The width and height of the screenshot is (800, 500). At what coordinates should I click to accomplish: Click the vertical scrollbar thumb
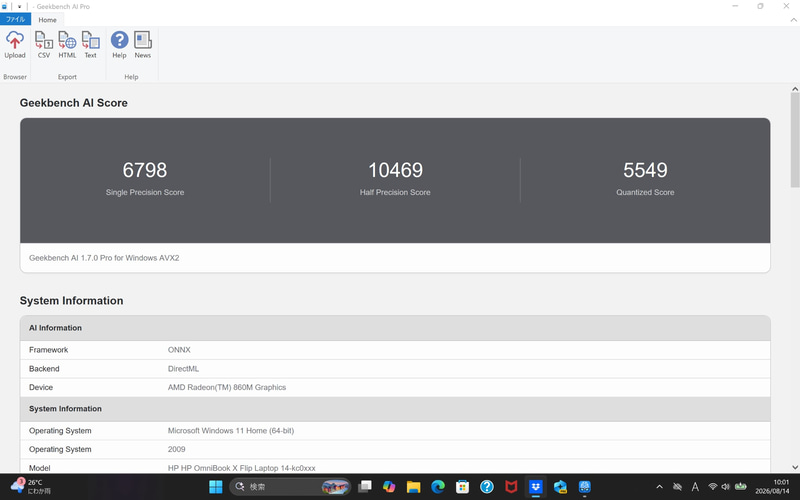795,140
